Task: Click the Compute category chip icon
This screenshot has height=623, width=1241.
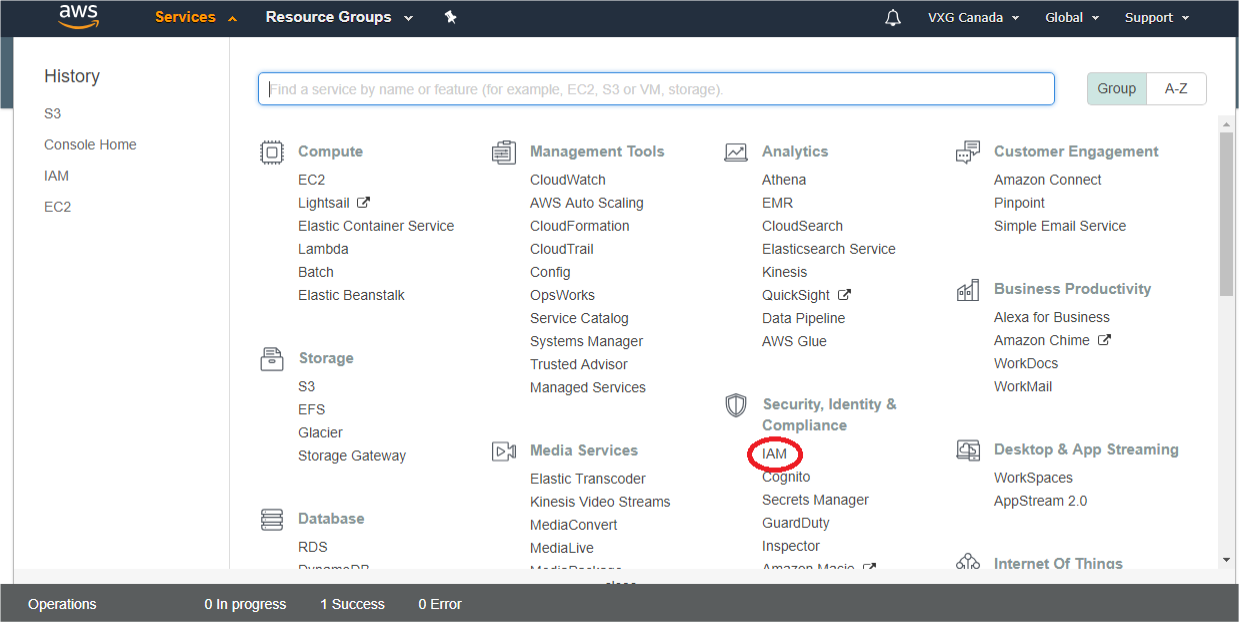Action: coord(271,152)
